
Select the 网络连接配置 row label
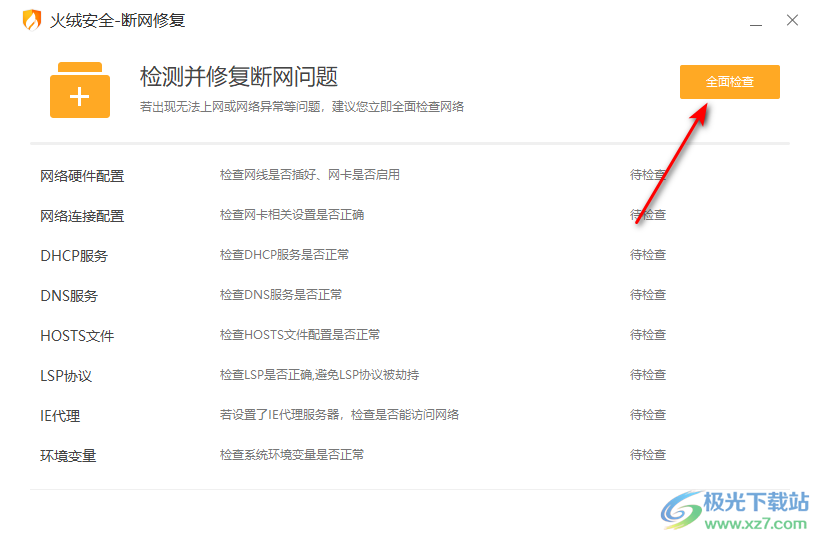[x=82, y=215]
